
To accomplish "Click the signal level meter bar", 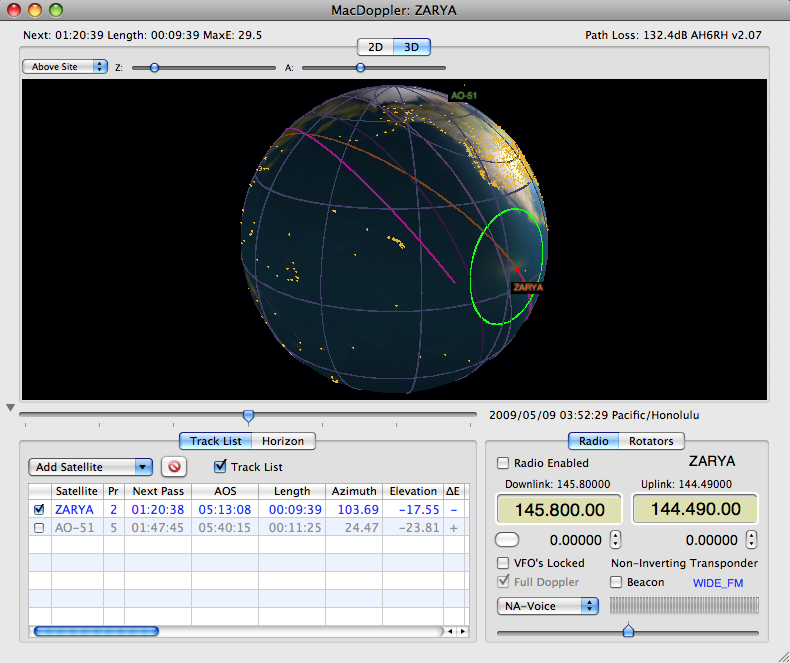I will point(684,606).
